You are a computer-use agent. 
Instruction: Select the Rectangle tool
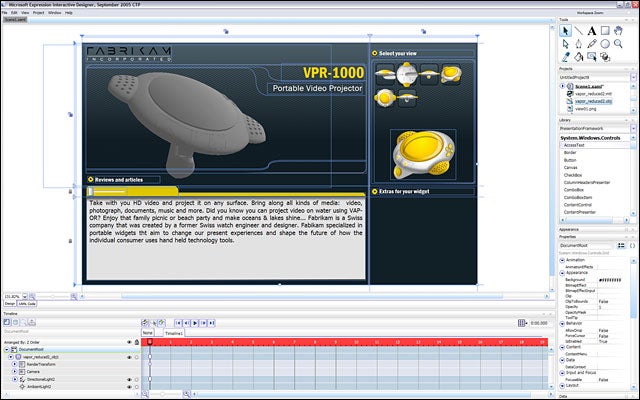[605, 31]
